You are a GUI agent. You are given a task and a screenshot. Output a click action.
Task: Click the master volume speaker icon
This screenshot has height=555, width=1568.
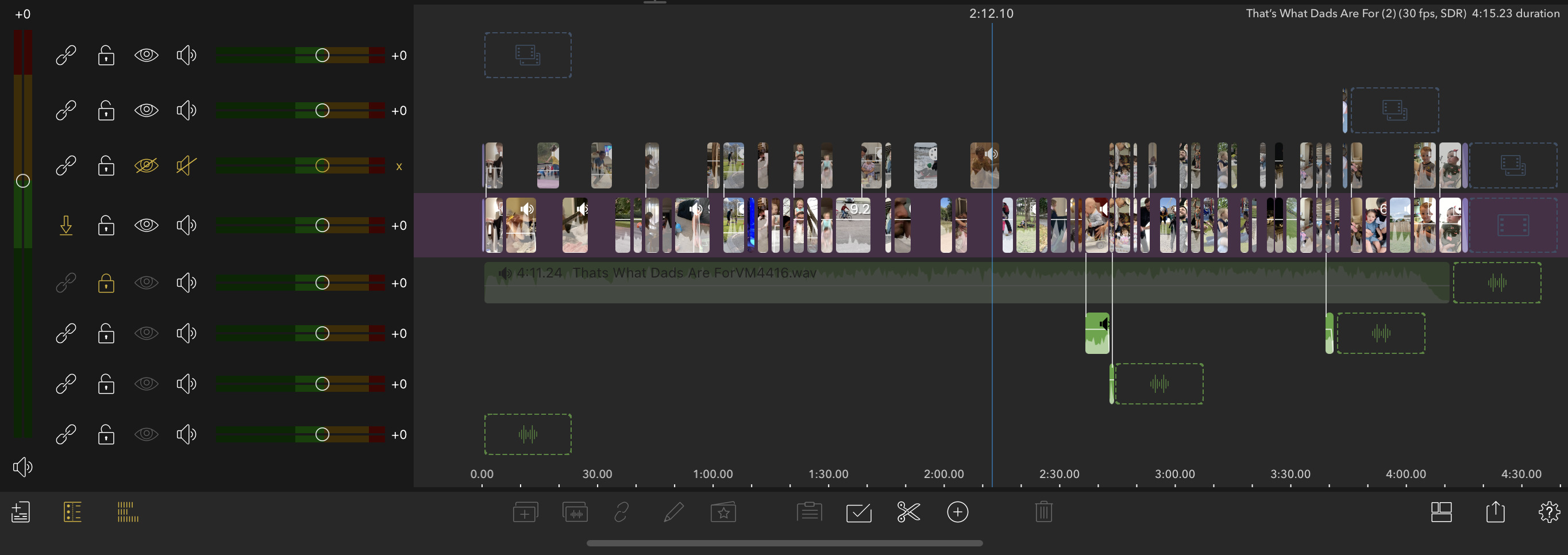coord(22,467)
